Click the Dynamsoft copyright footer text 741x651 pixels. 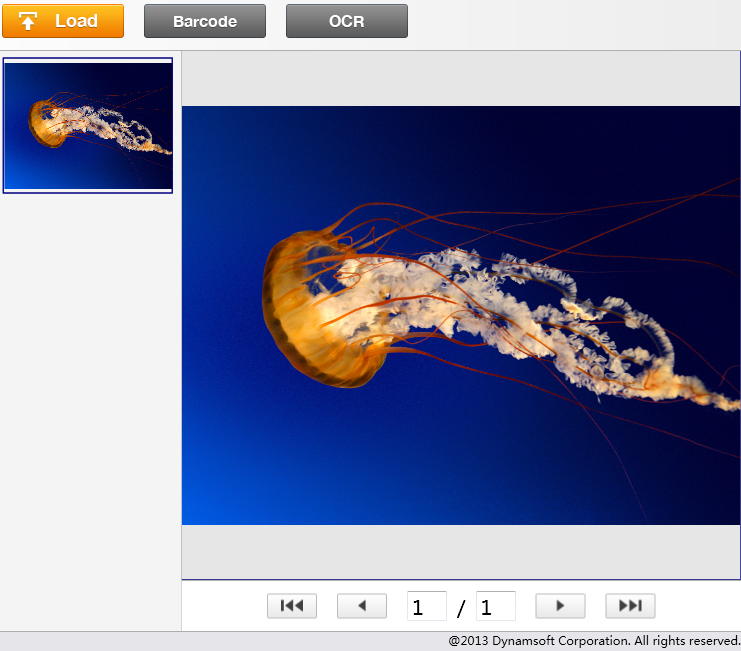[x=594, y=641]
